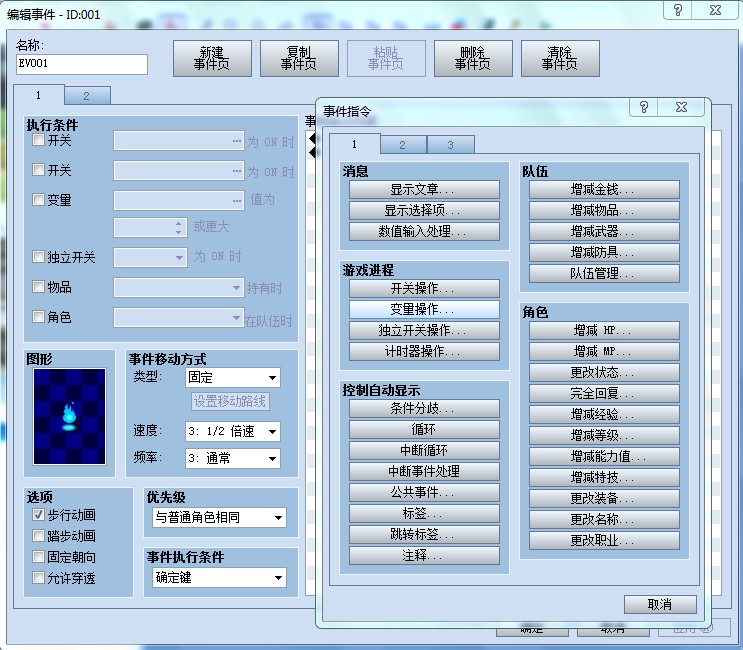Enable the 角色 condition checkbox
The height and width of the screenshot is (650, 743).
(38, 316)
